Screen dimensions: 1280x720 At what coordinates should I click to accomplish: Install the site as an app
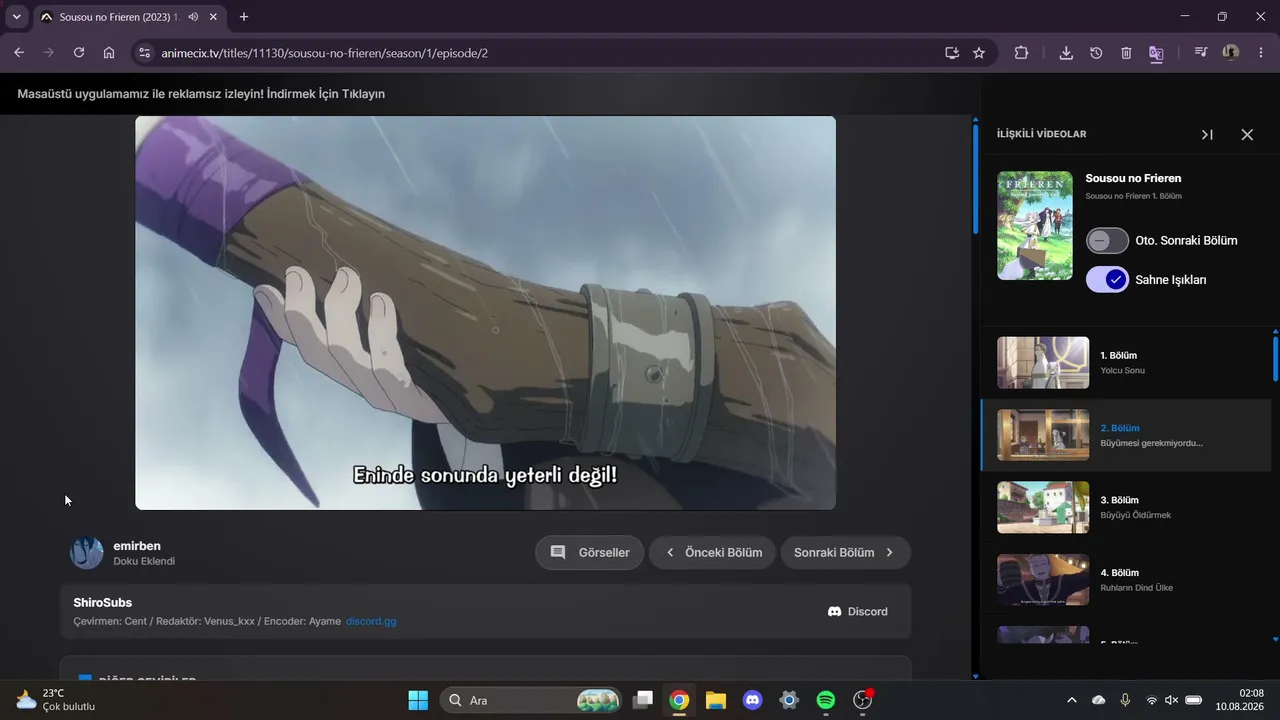952,53
